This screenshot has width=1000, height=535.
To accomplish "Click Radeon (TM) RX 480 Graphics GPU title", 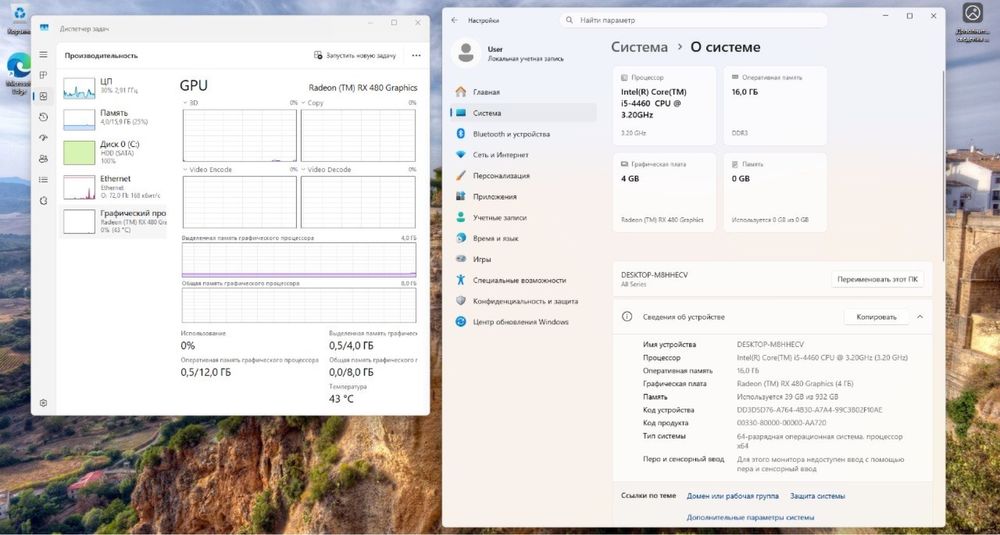I will [363, 88].
